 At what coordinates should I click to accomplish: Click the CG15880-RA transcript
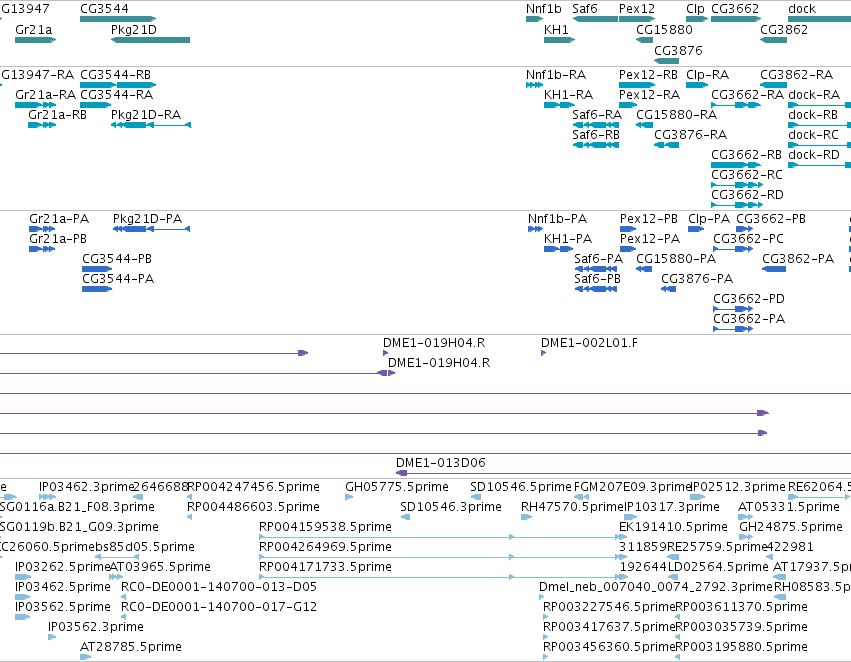pyautogui.click(x=644, y=125)
